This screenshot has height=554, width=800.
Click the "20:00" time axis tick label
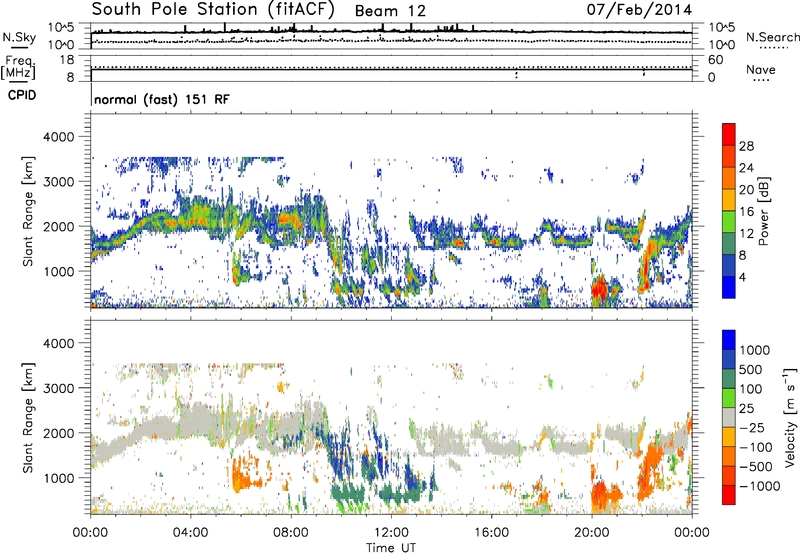point(591,533)
